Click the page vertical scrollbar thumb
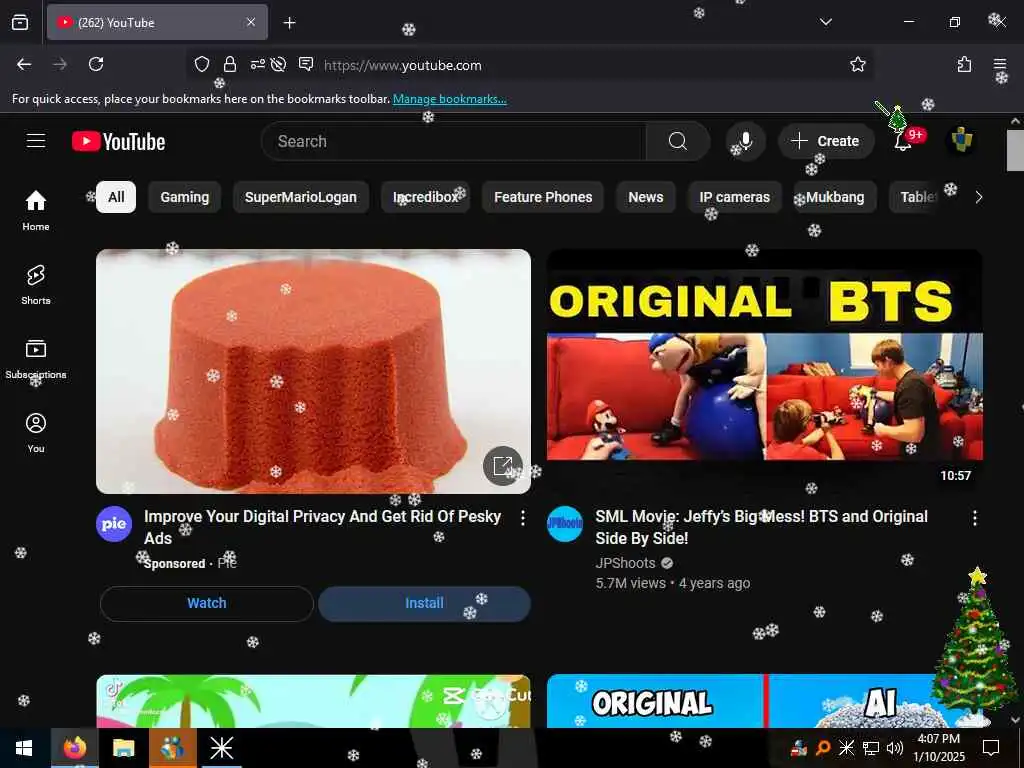This screenshot has height=768, width=1024. pyautogui.click(x=1015, y=150)
